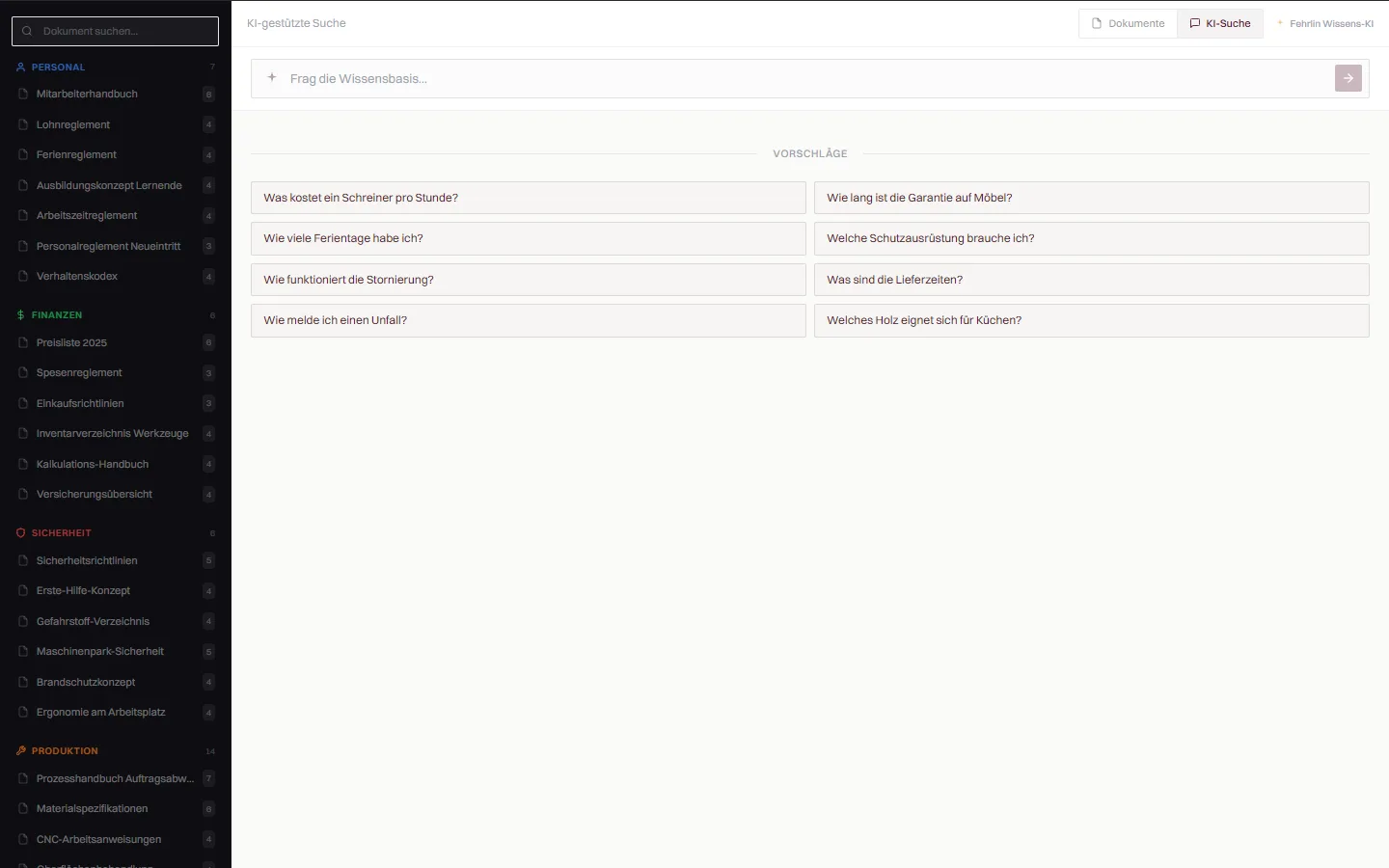Click the Sicherheit shield icon
Viewport: 1389px width, 868px height.
(21, 533)
